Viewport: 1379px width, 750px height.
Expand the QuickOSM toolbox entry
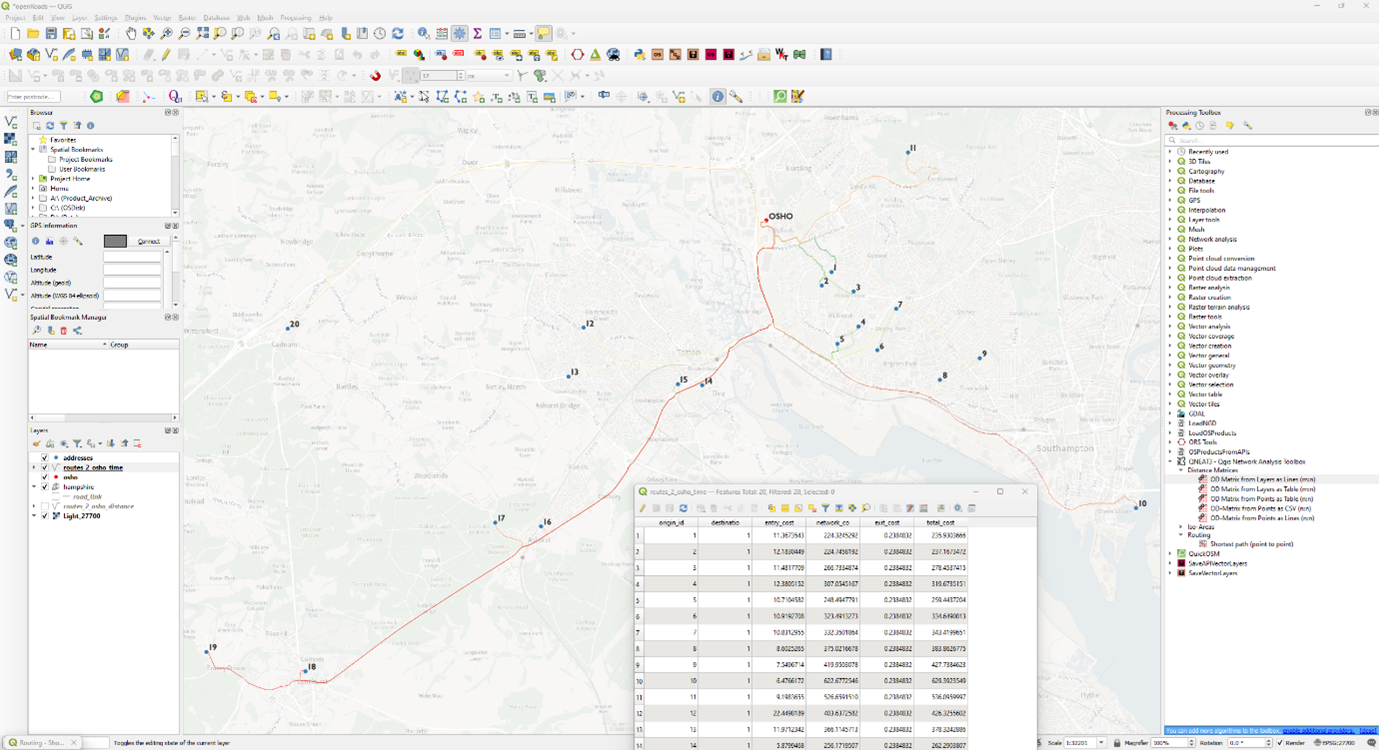coord(1170,553)
